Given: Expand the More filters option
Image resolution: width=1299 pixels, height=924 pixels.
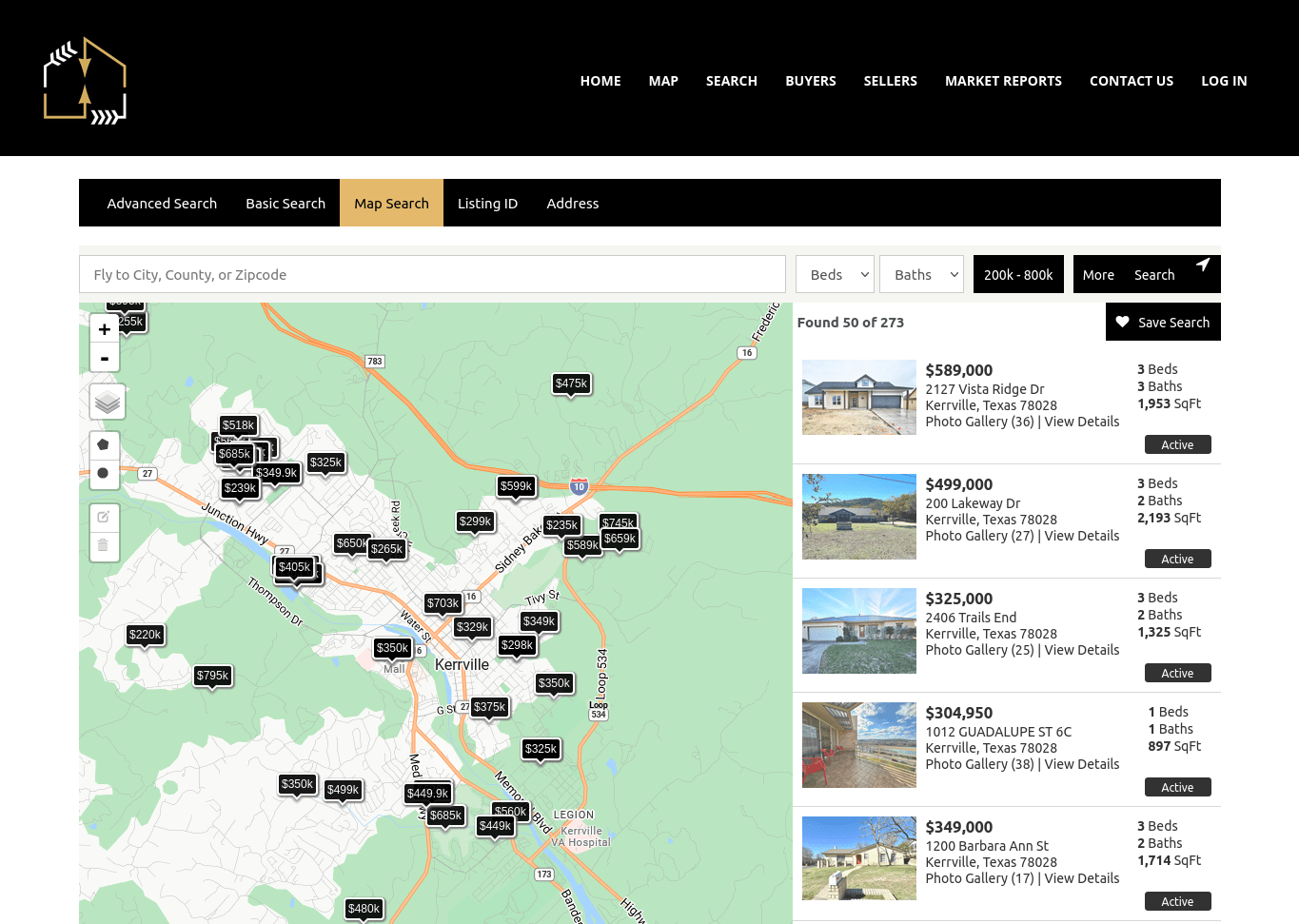Looking at the screenshot, I should point(1098,275).
